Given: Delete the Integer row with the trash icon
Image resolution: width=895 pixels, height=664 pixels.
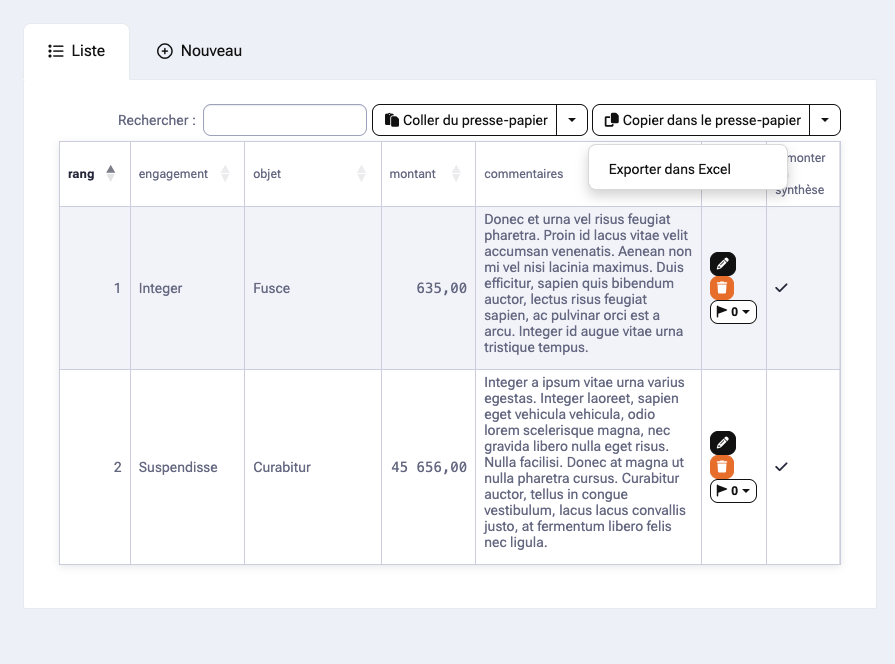Looking at the screenshot, I should click(x=722, y=288).
